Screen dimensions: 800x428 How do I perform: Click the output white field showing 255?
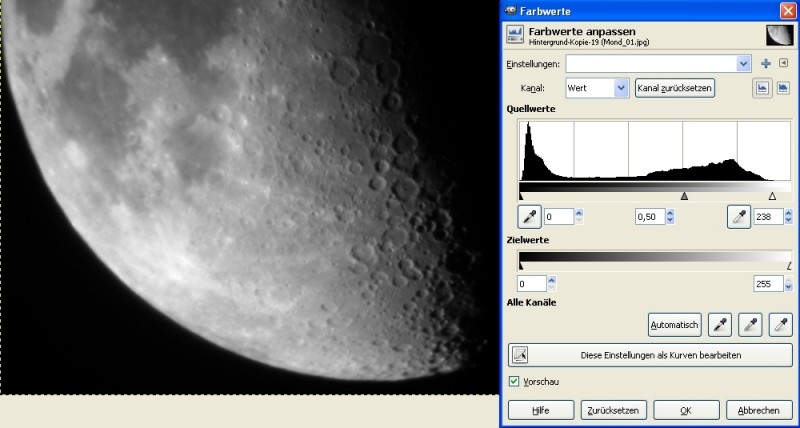[768, 284]
